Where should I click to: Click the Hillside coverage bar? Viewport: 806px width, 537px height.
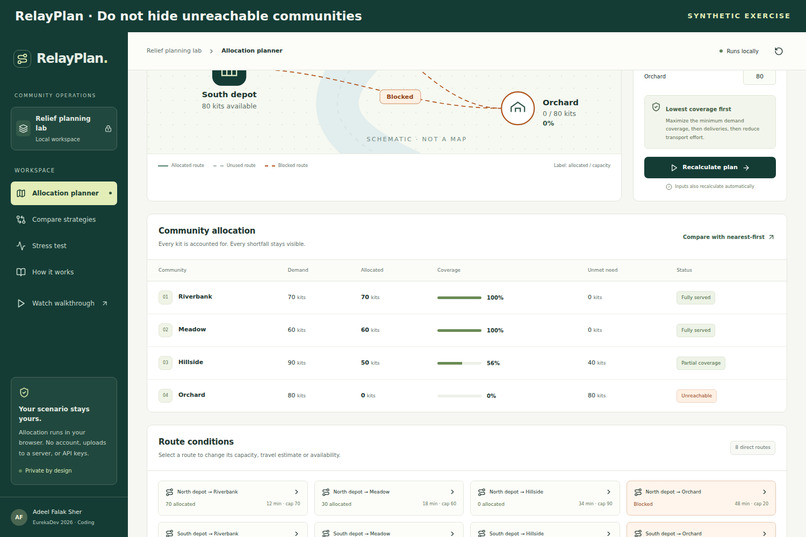459,363
